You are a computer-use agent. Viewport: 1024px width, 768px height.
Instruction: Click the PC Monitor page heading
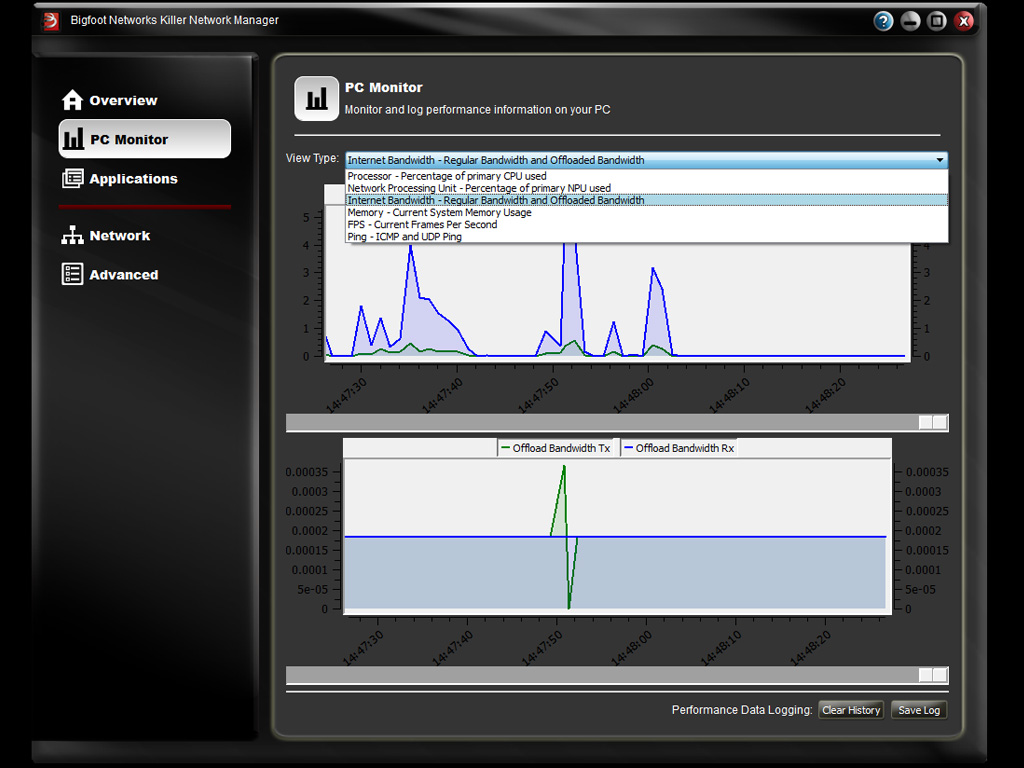pyautogui.click(x=383, y=88)
